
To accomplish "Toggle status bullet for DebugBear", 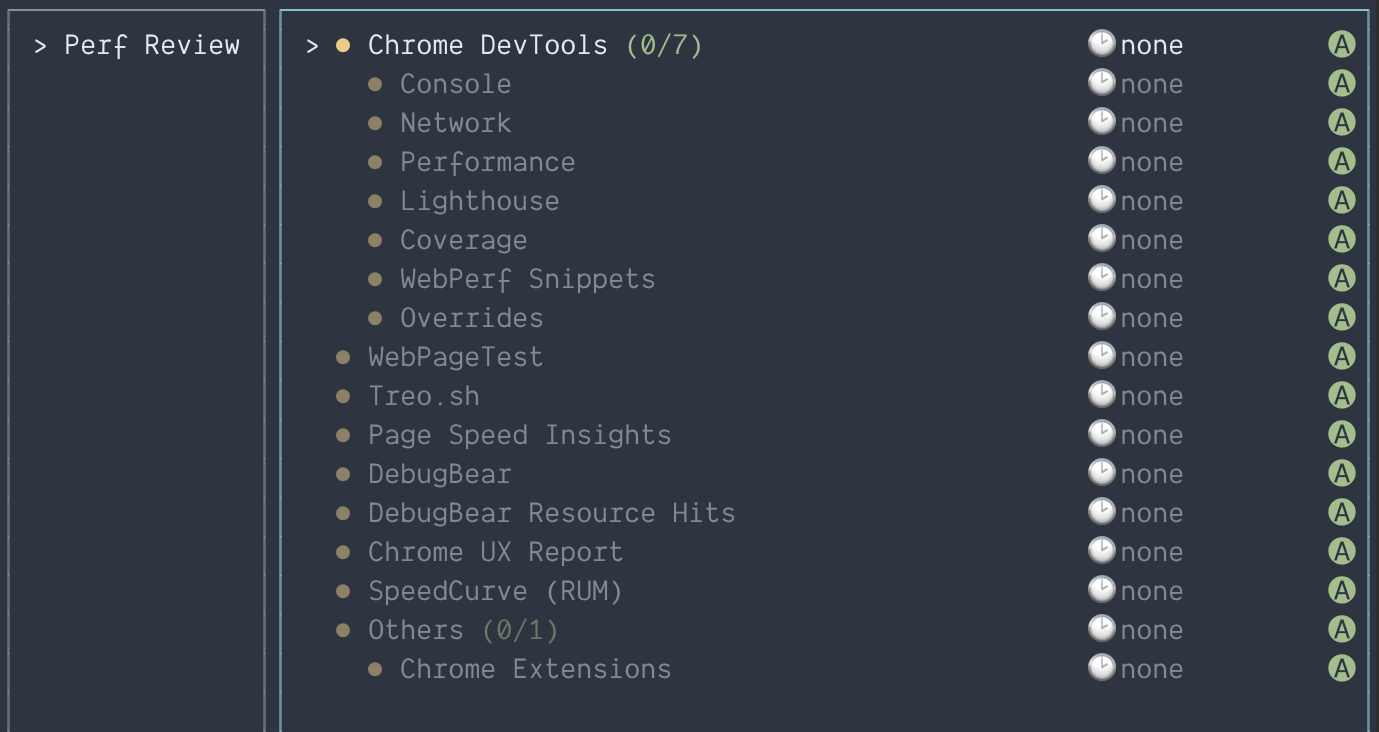I will point(343,474).
